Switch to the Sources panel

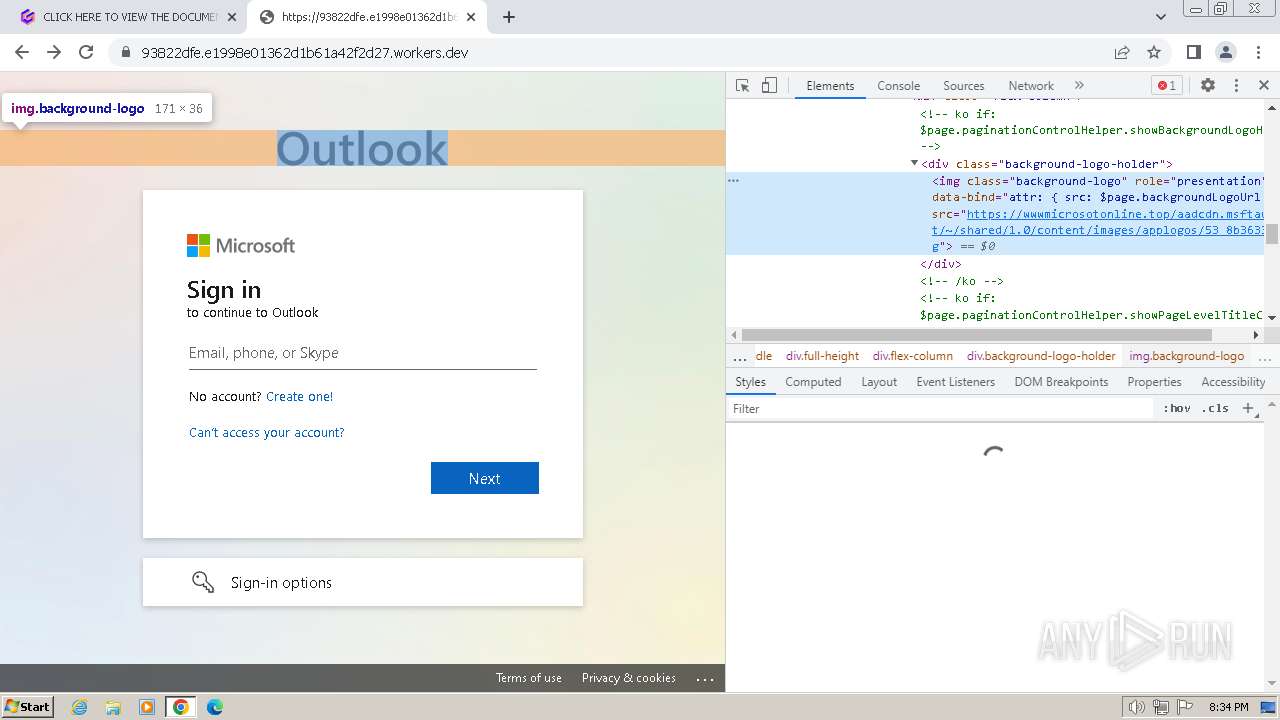[x=963, y=85]
